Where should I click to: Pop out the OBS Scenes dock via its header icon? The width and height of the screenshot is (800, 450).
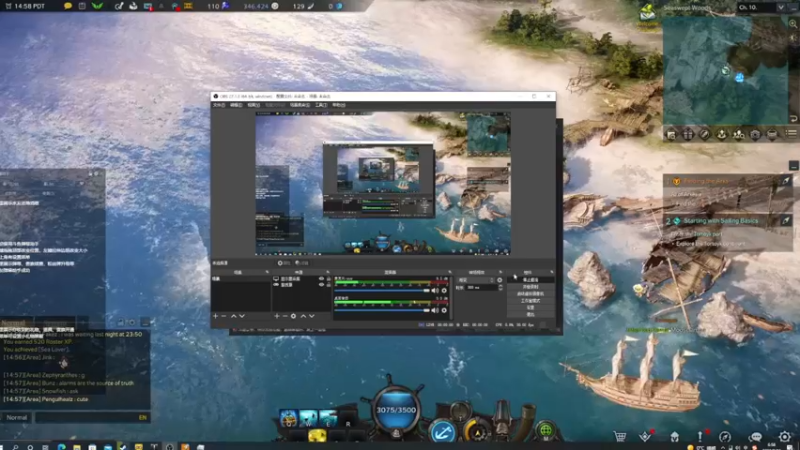267,272
